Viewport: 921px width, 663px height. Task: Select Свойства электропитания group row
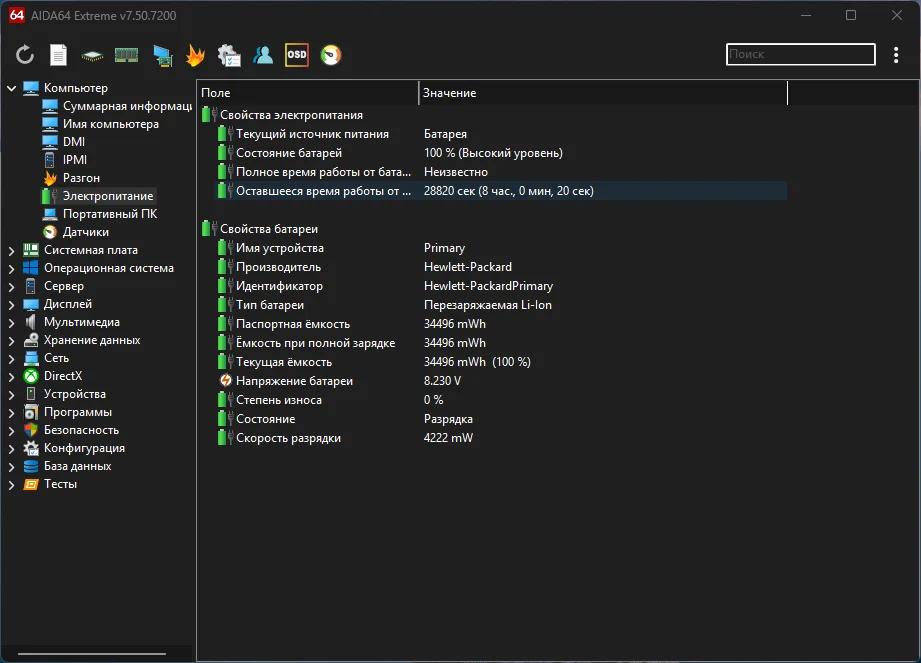coord(493,115)
